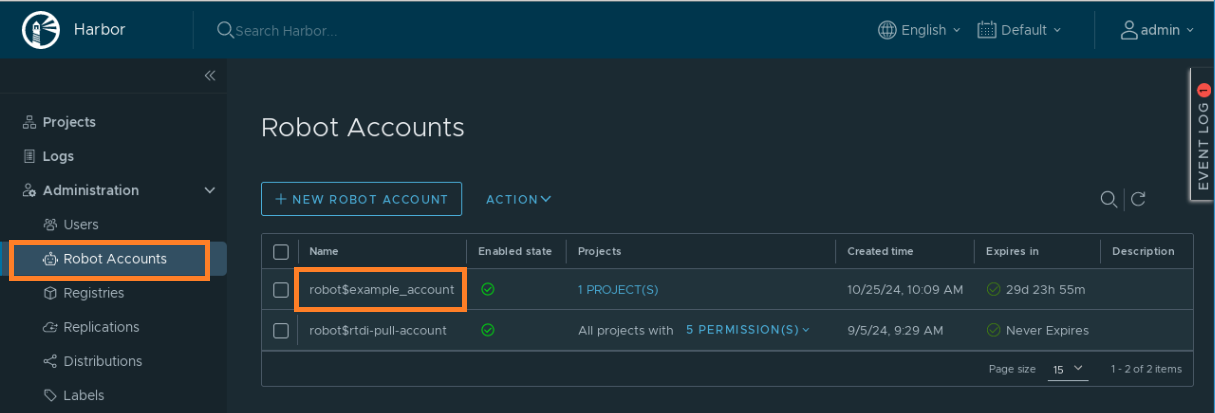Image resolution: width=1215 pixels, height=413 pixels.
Task: Refresh the robot accounts list
Action: [x=1138, y=199]
